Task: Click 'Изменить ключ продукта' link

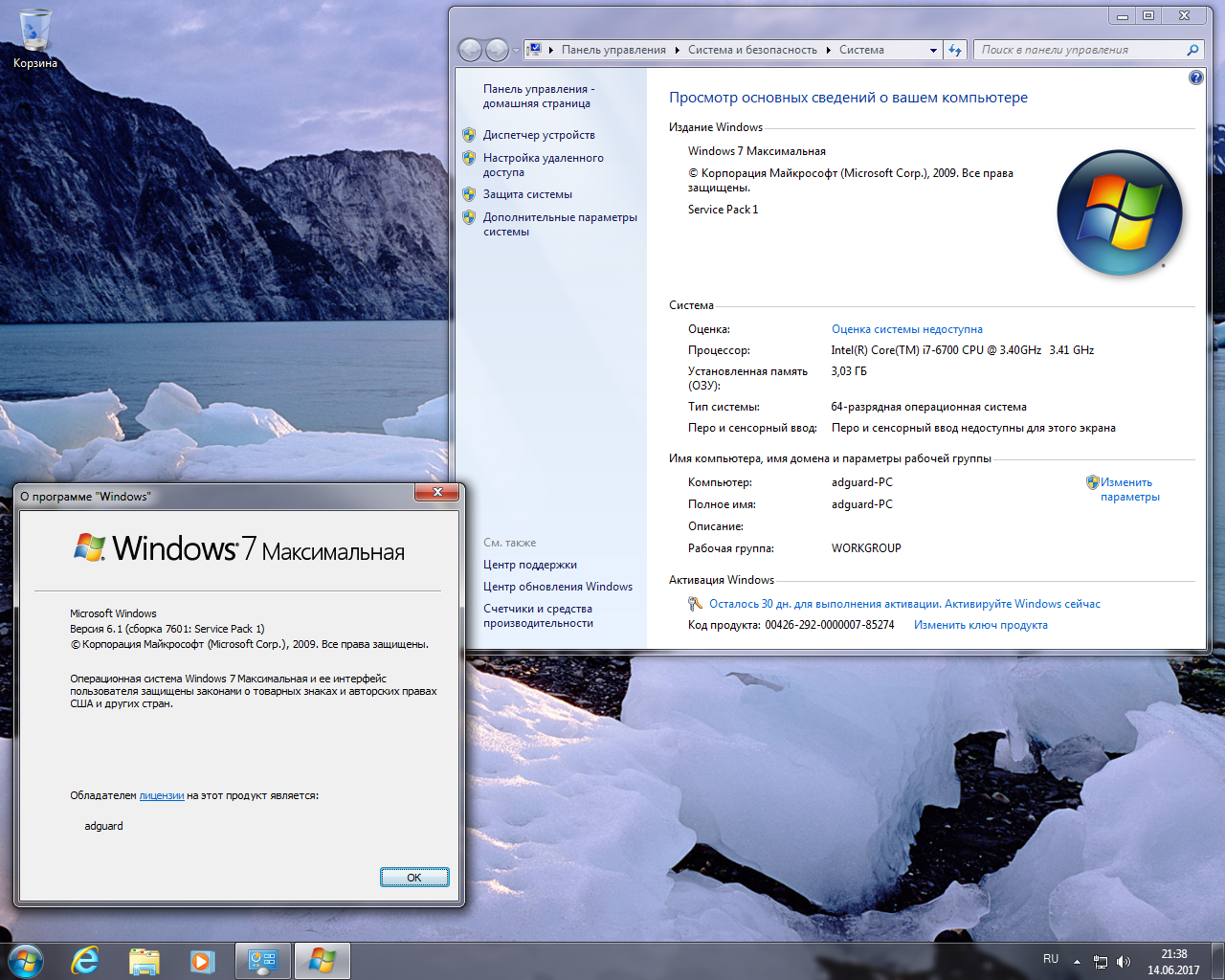Action: pos(980,625)
